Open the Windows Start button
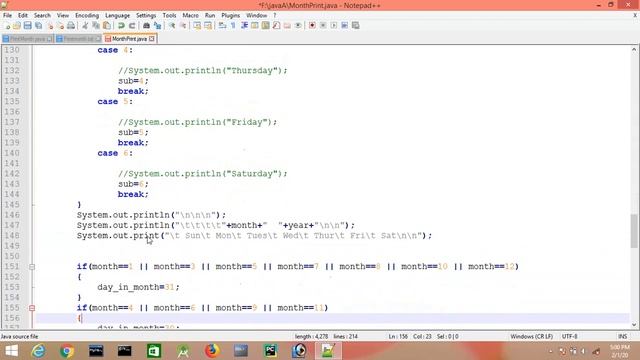The height and width of the screenshot is (360, 640). click(11, 351)
